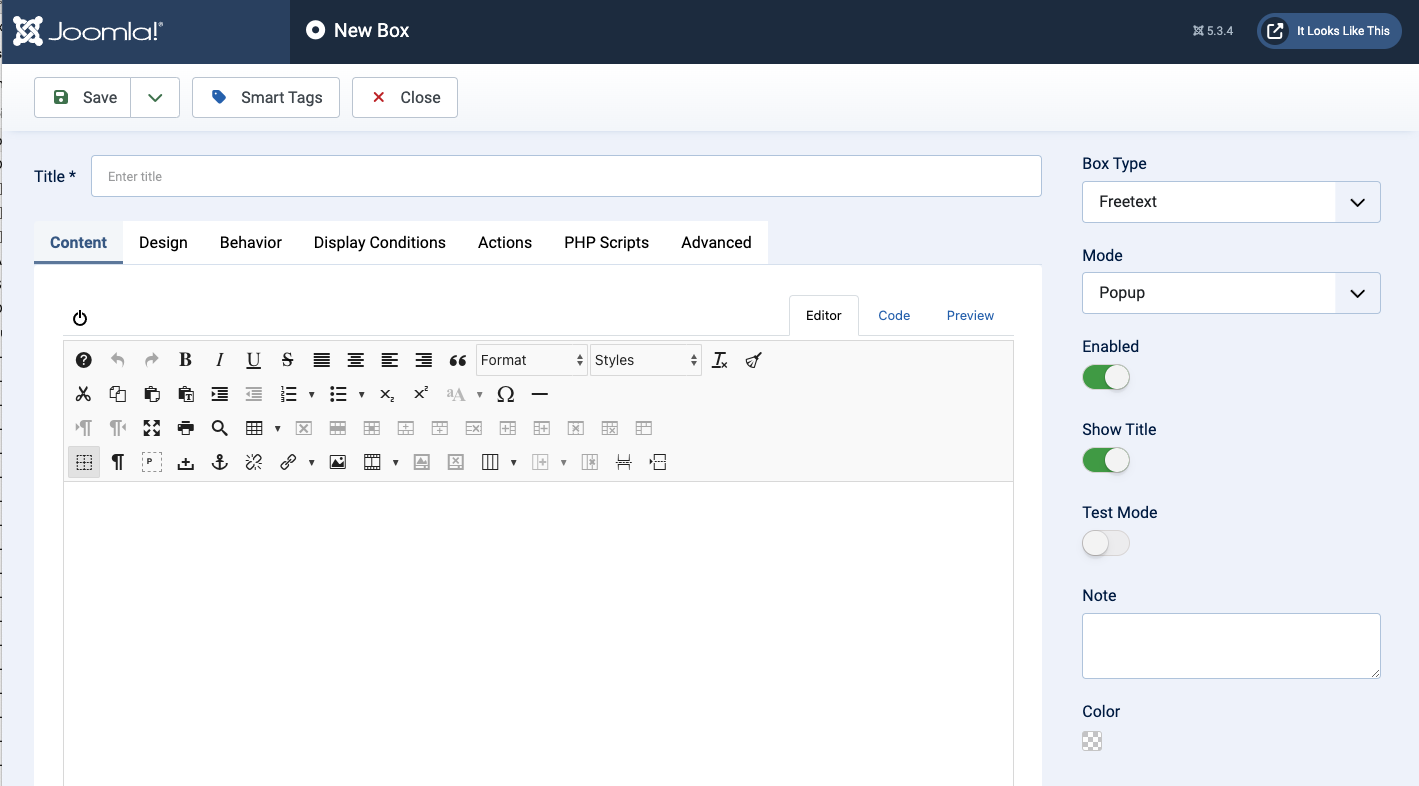This screenshot has width=1419, height=786.
Task: Click the Smart Tags button
Action: (x=266, y=98)
